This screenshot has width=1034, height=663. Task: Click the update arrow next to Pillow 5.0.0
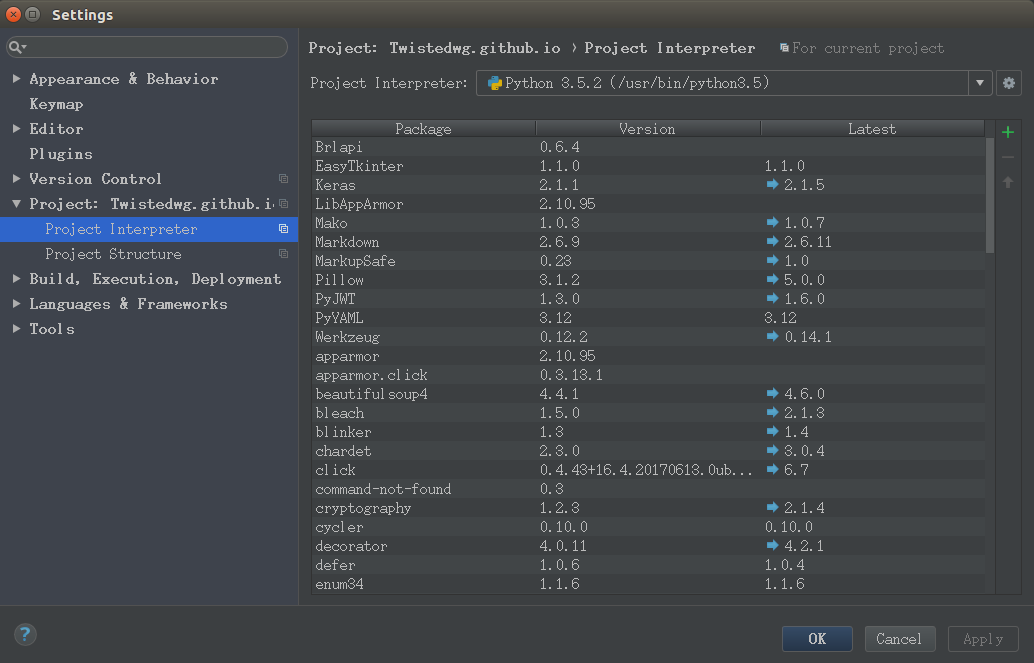772,280
